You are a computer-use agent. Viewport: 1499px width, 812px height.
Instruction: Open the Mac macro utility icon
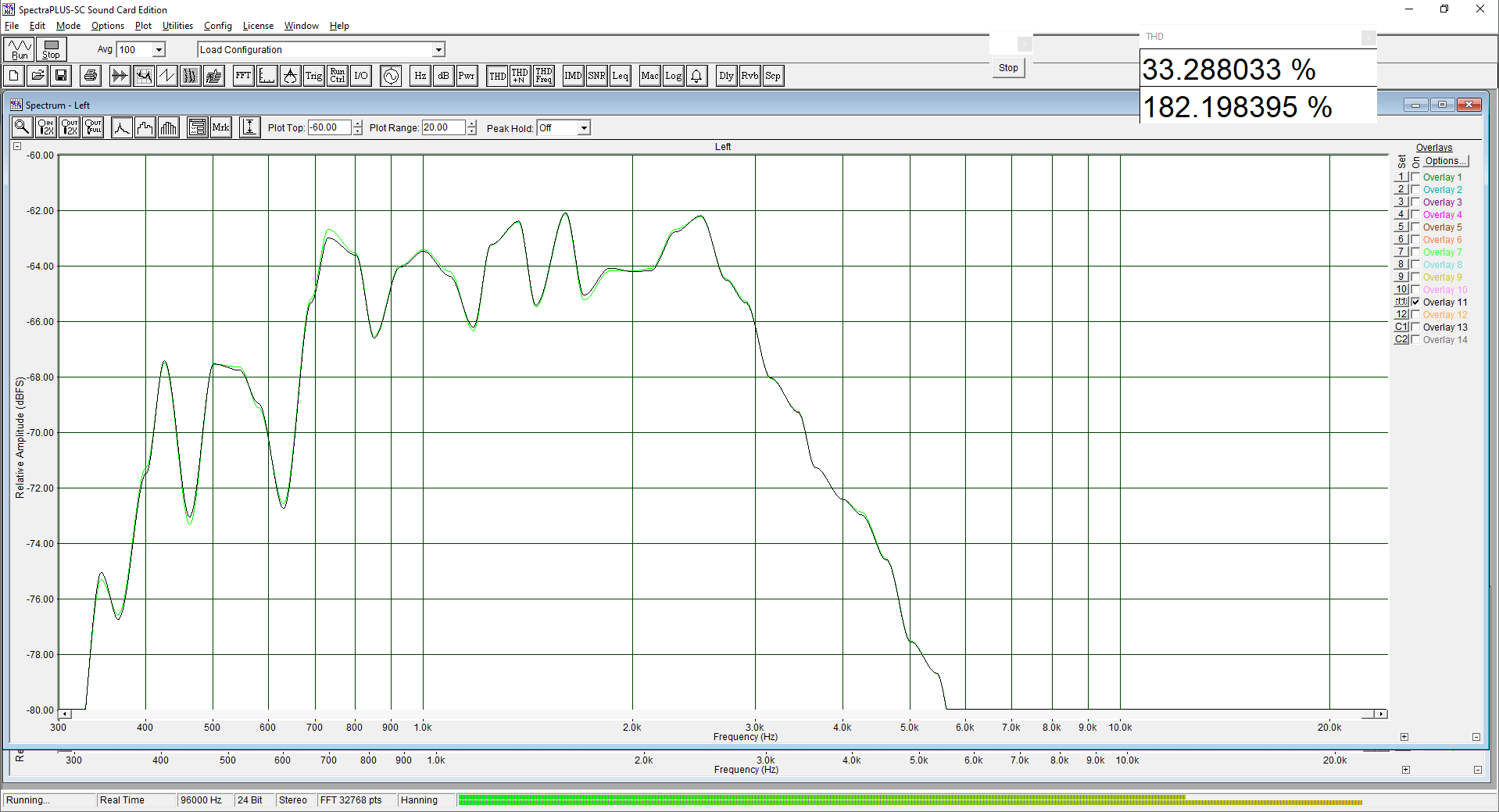coord(650,76)
